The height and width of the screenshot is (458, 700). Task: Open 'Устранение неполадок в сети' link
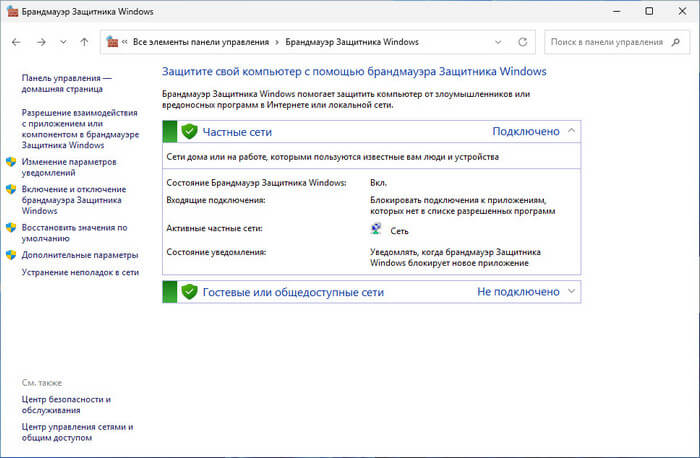coord(80,272)
